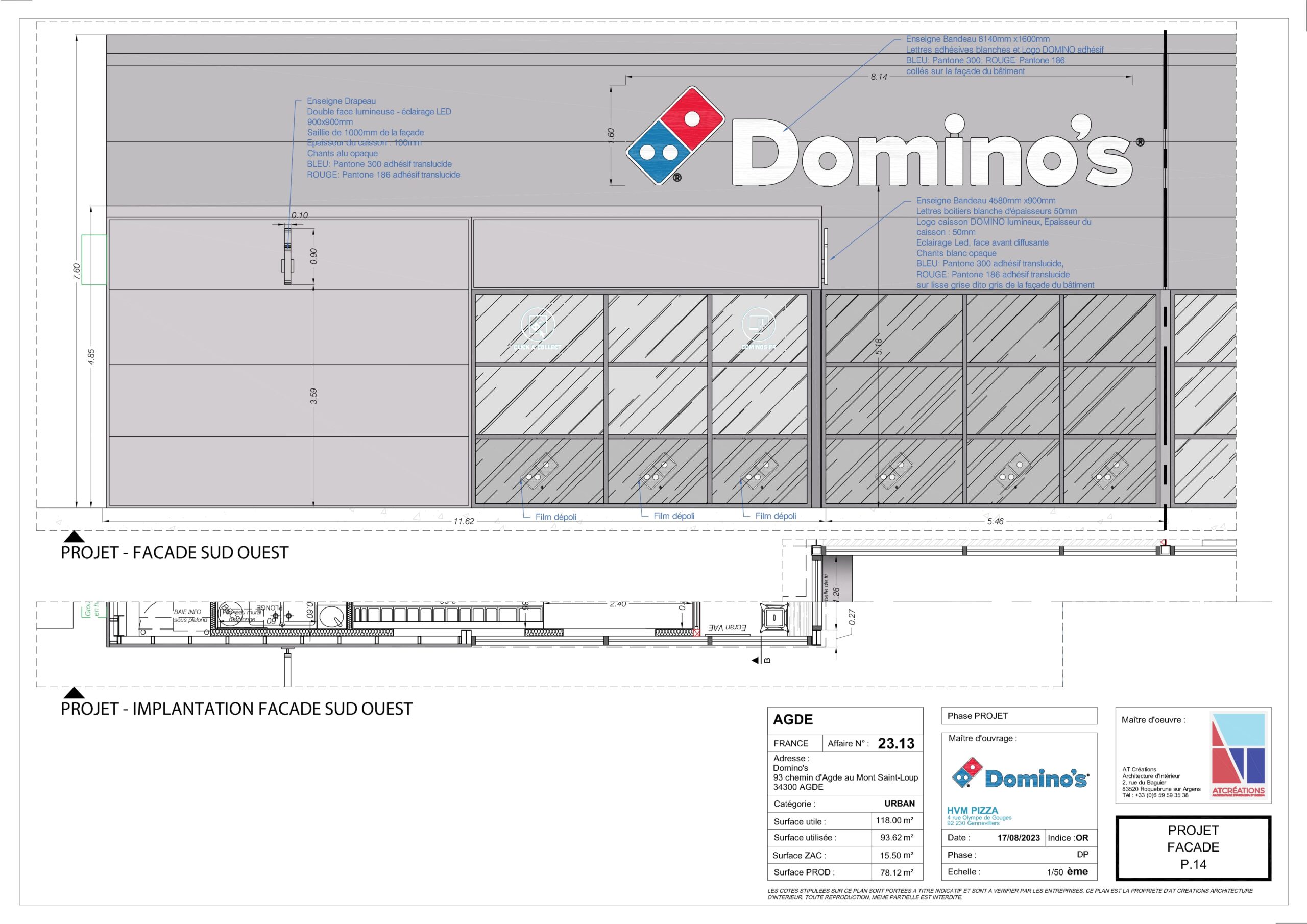Select the section arrow labeled B
This screenshot has width=1307, height=924.
pos(761,661)
